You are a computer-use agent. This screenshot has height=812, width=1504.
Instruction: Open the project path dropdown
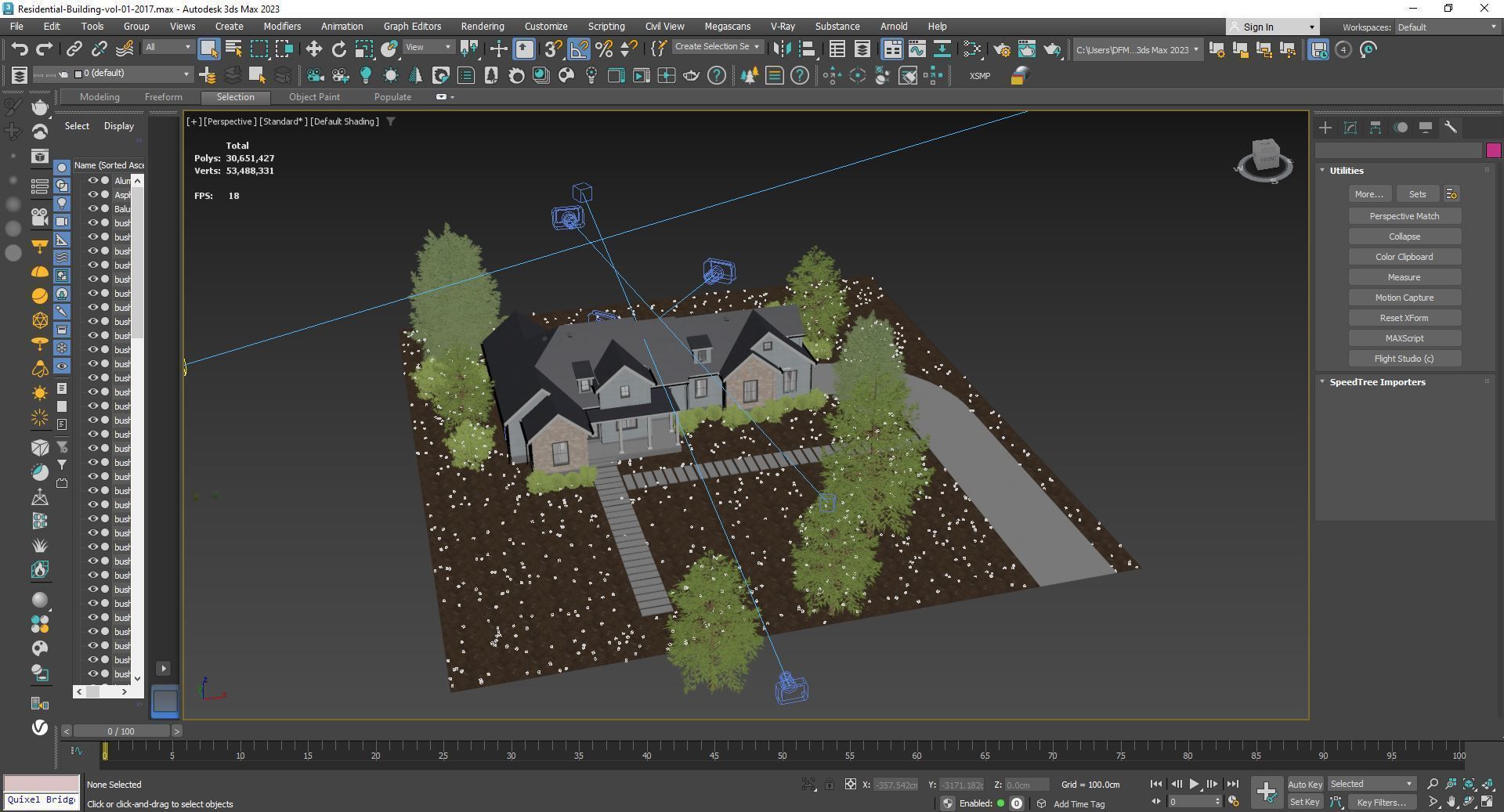(1137, 50)
